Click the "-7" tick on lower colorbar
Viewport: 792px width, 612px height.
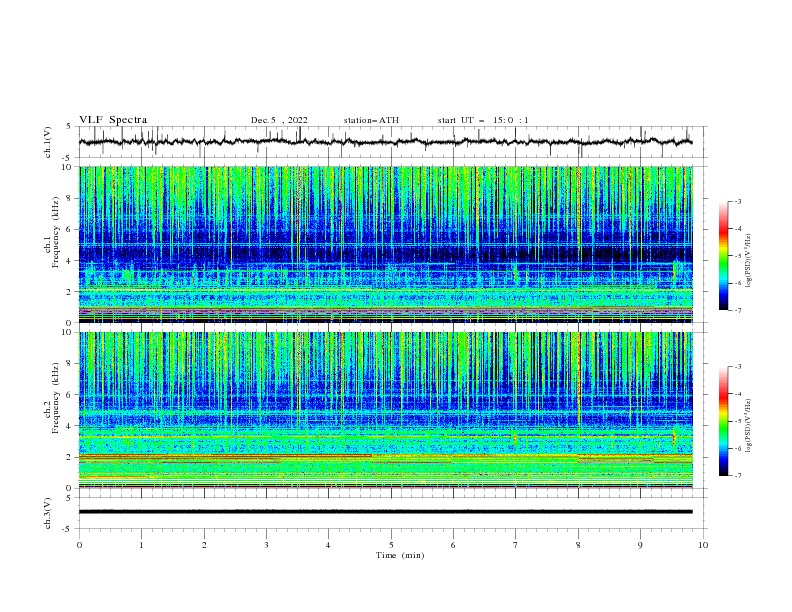(x=738, y=476)
